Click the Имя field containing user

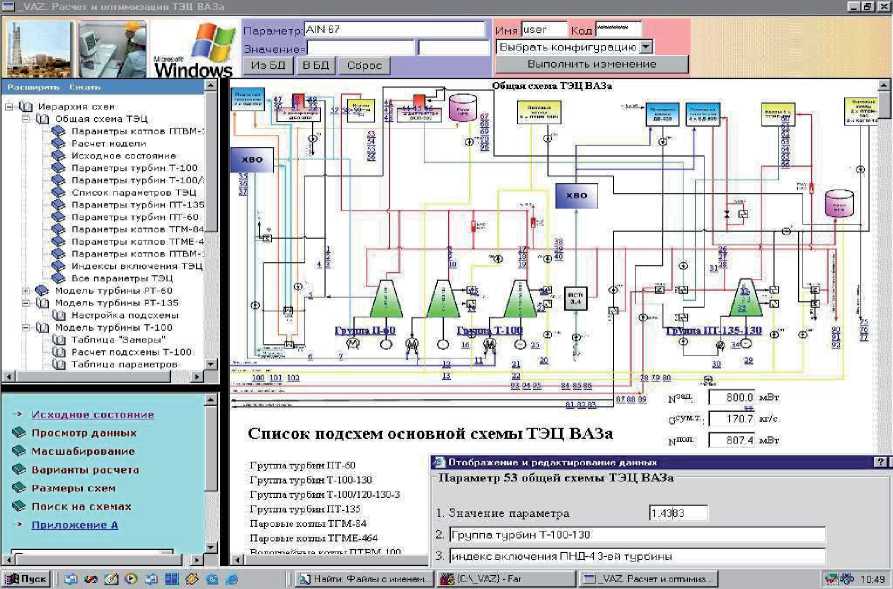coord(544,30)
